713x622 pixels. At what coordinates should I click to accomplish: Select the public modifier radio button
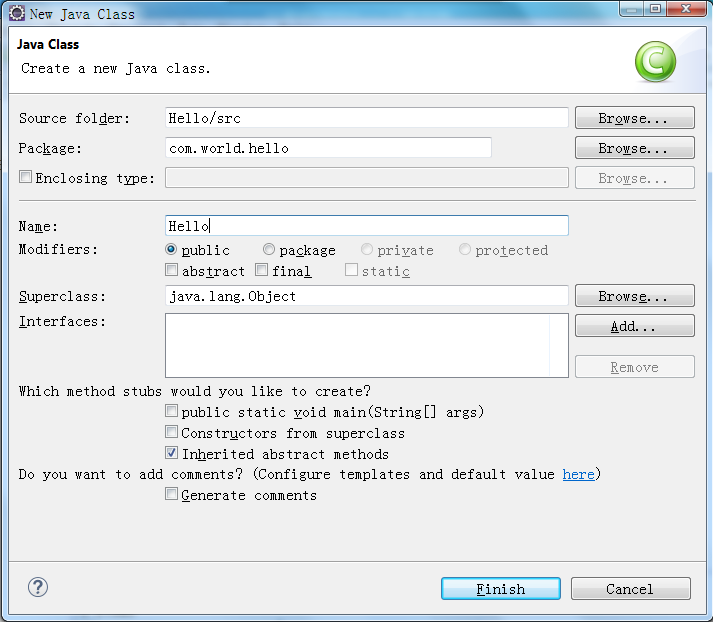coord(171,249)
